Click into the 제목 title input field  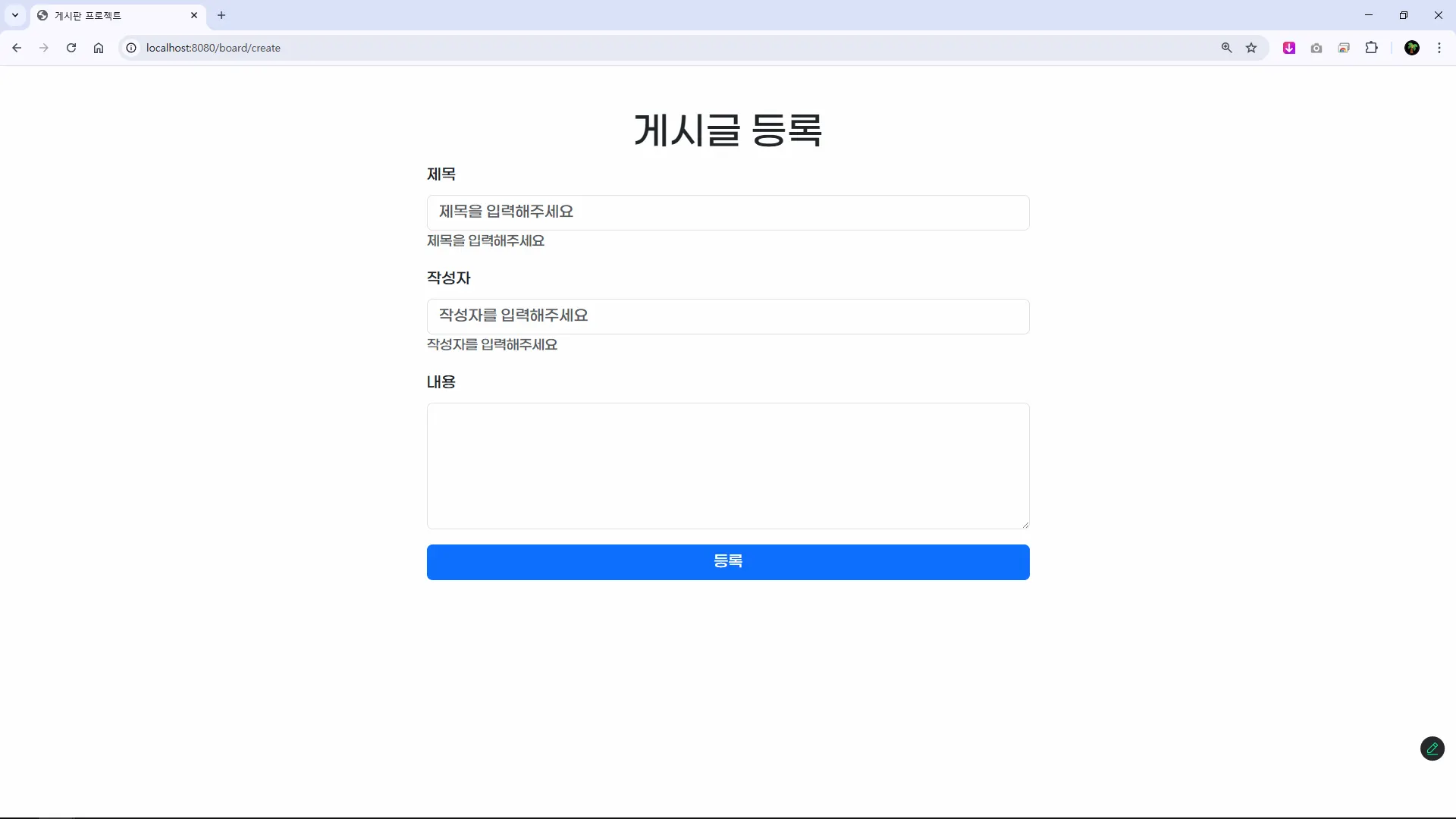(x=728, y=212)
